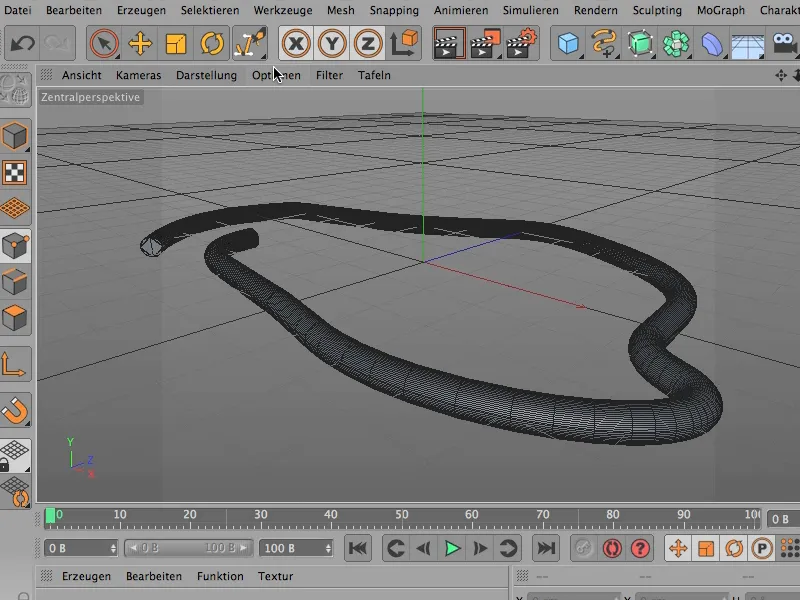Toggle automatic keyframing red button
Image resolution: width=800 pixels, height=600 pixels.
pyautogui.click(x=612, y=548)
